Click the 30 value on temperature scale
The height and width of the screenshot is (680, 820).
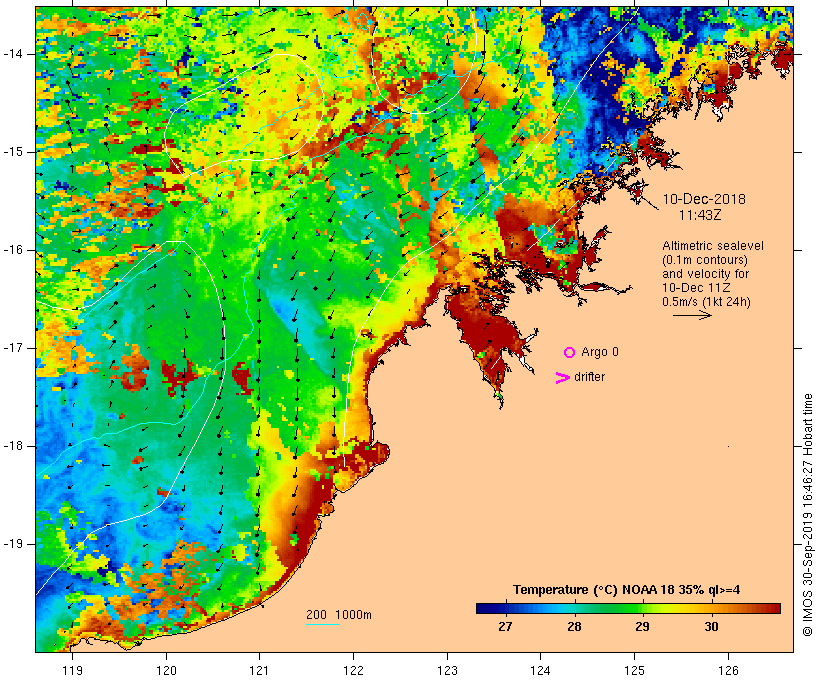[x=711, y=627]
